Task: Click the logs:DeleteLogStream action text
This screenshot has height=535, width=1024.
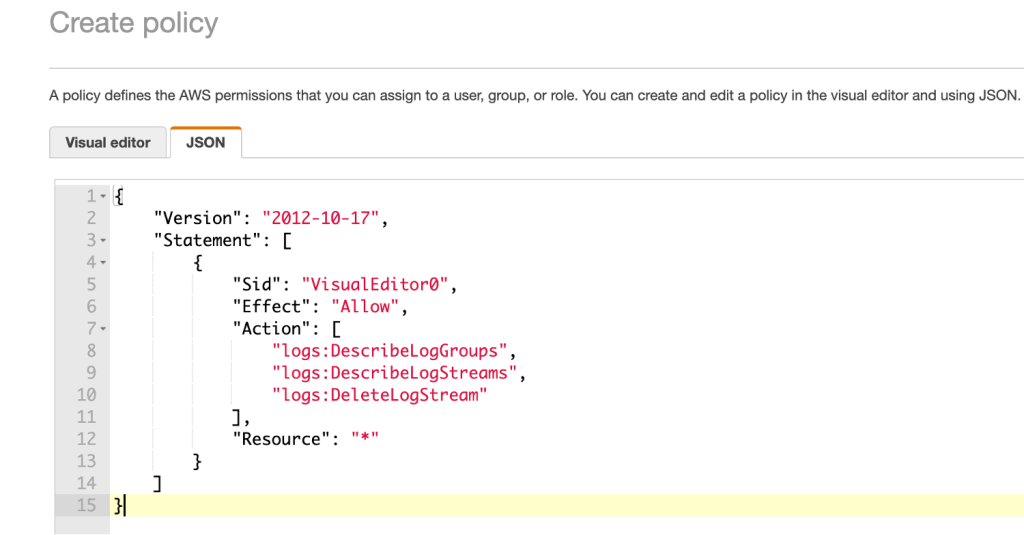Action: pyautogui.click(x=379, y=395)
